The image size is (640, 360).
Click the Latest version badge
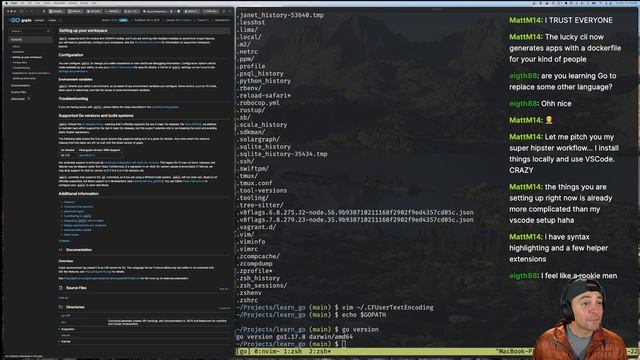point(123,20)
